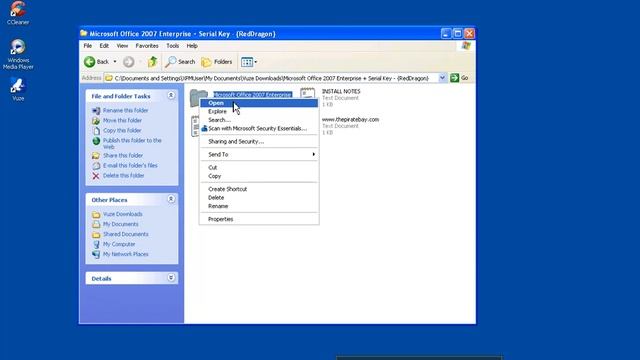This screenshot has width=640, height=360.
Task: Open the Back history dropdown arrow
Action: click(x=115, y=62)
